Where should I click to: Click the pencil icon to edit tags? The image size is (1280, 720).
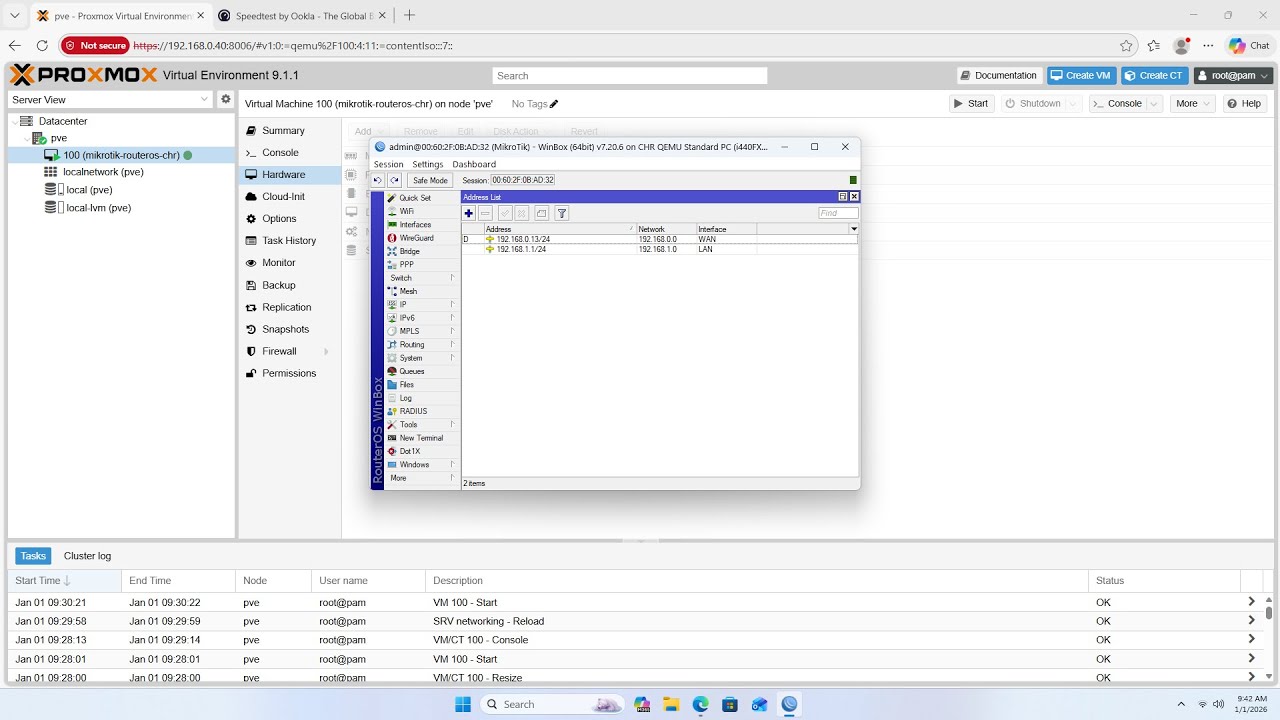click(554, 104)
